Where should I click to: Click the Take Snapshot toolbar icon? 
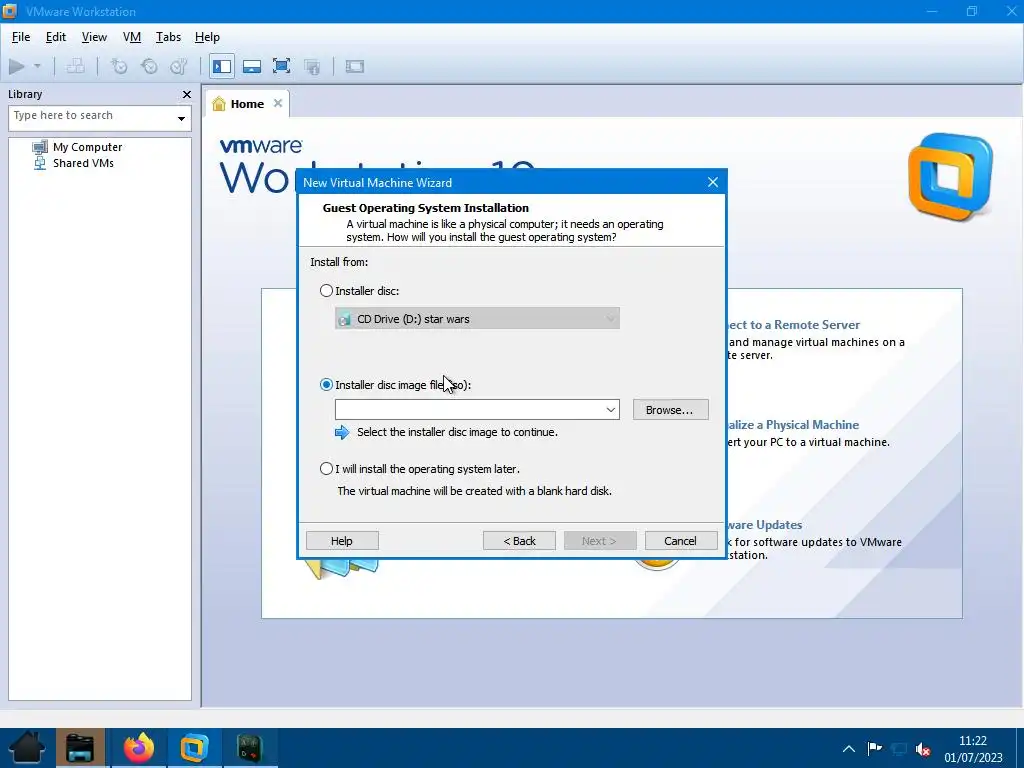pos(119,66)
